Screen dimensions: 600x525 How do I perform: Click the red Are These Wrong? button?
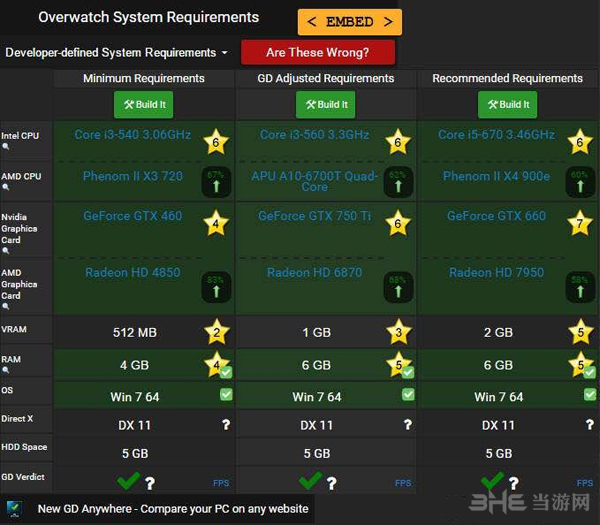coord(318,52)
